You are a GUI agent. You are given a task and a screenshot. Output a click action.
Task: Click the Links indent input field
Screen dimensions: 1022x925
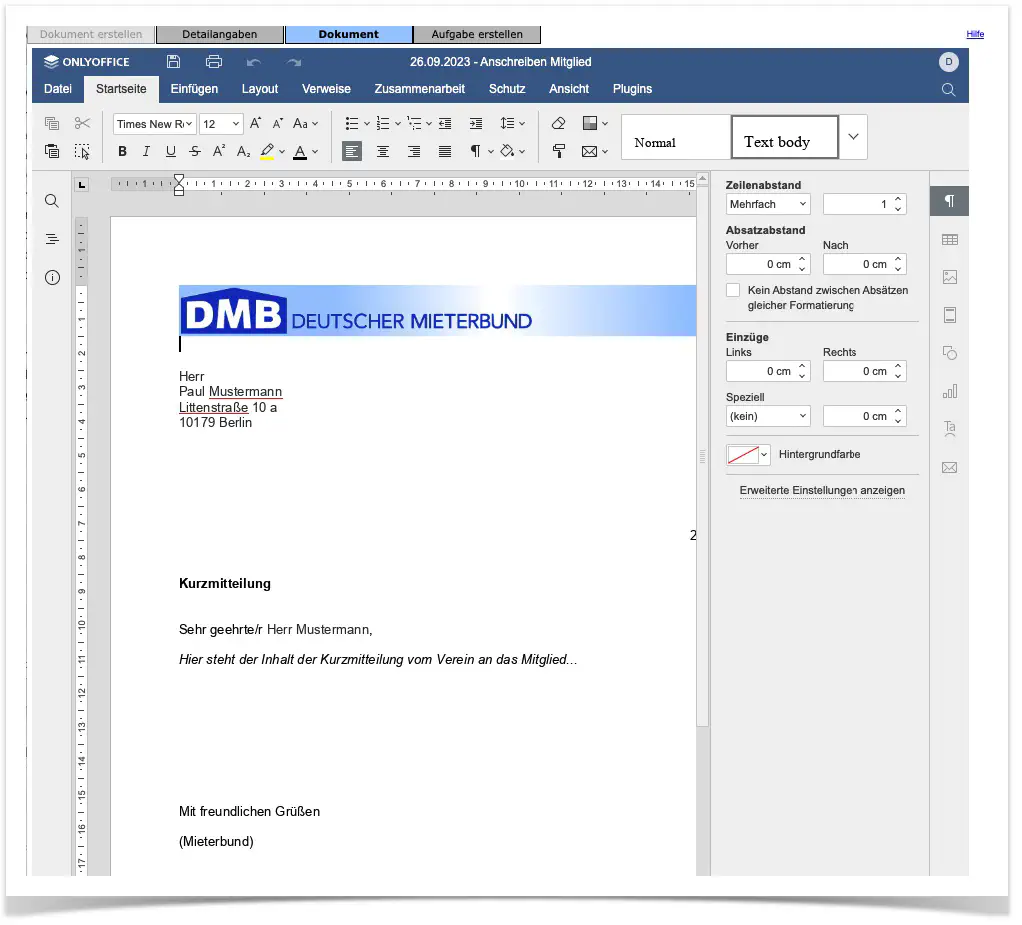pos(759,371)
